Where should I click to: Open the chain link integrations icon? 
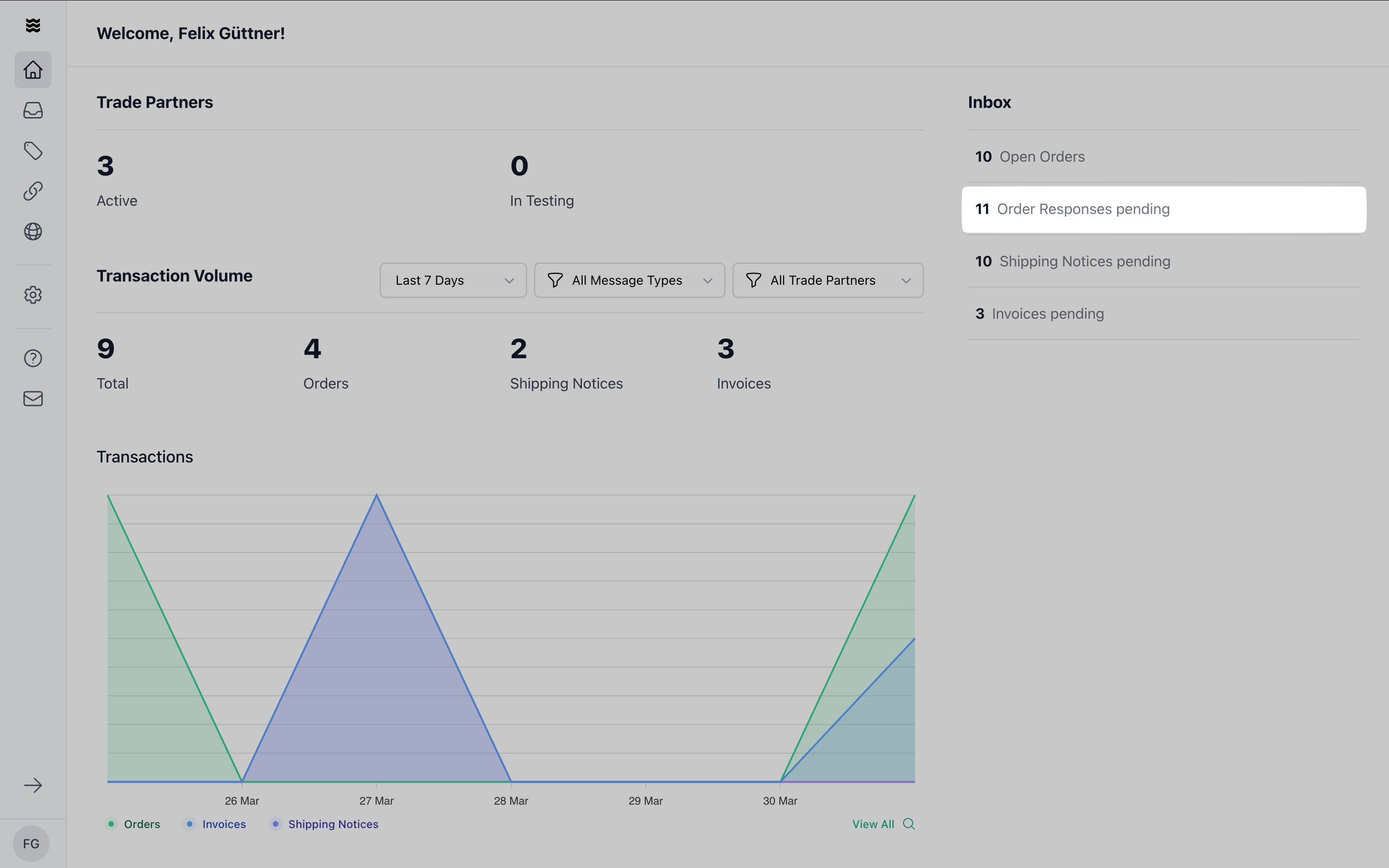coord(33,191)
